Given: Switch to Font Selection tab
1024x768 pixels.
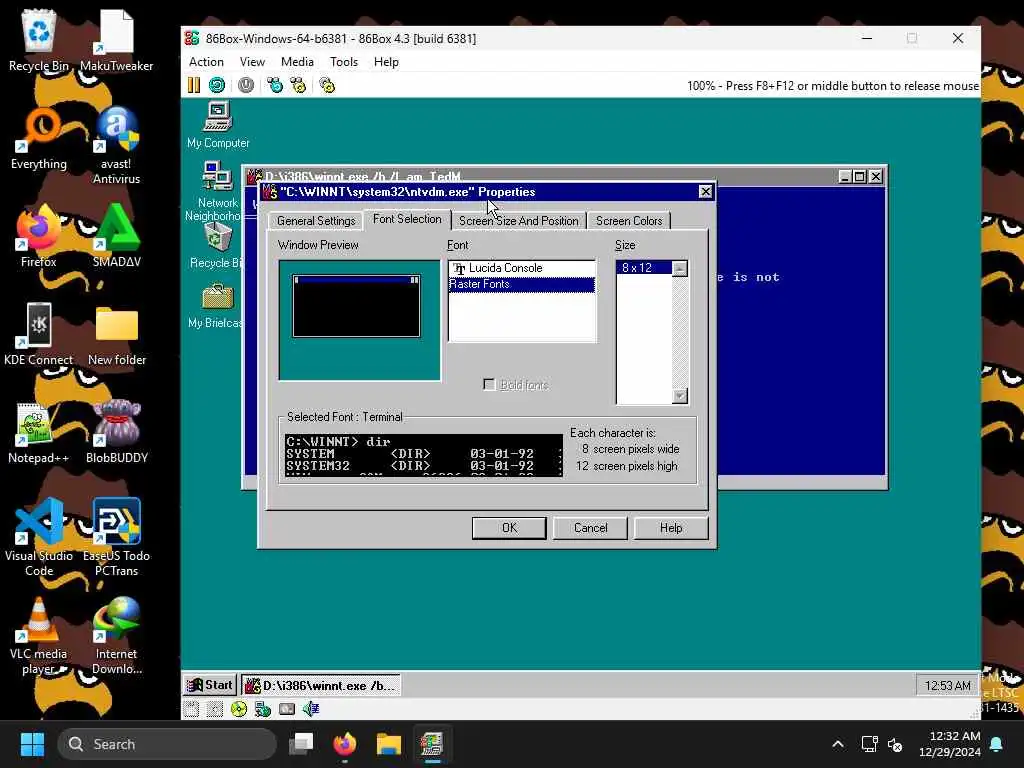Looking at the screenshot, I should click(407, 219).
